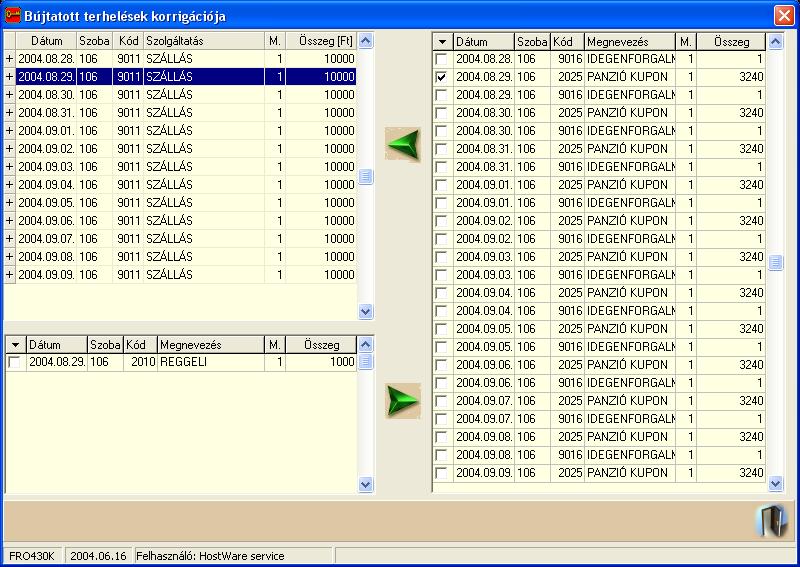Click the Kód header in the REGGELI table
Image resolution: width=800 pixels, height=567 pixels.
pyautogui.click(x=140, y=345)
